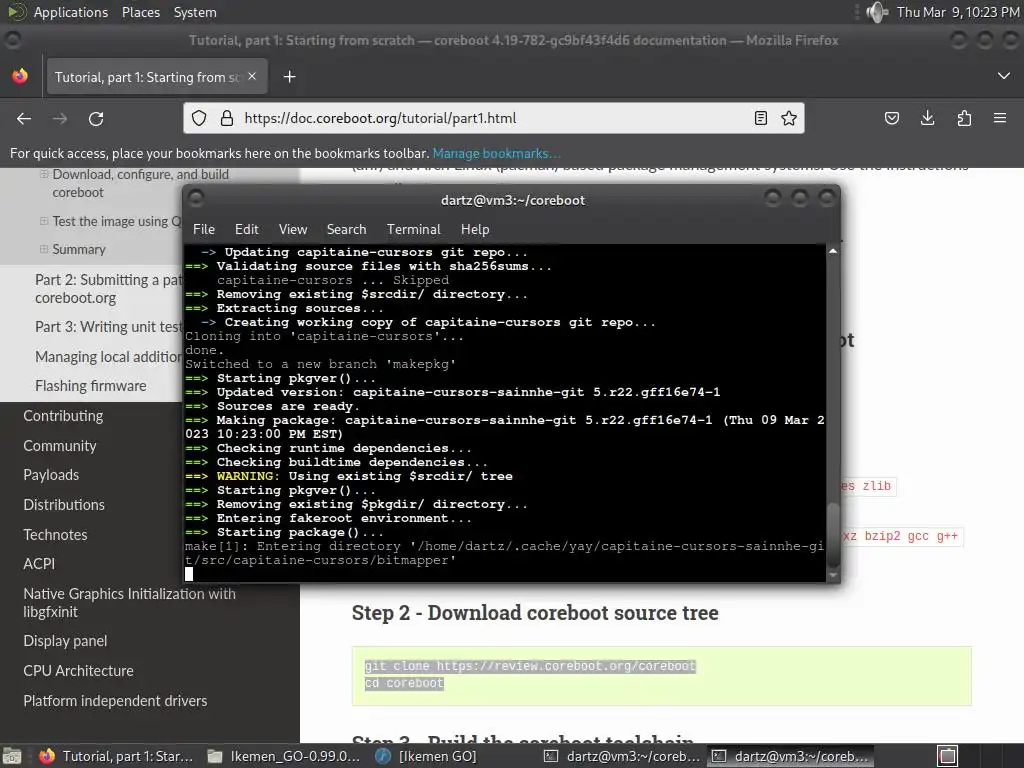
Task: Open CPU Architecture sidebar link
Action: tap(78, 671)
